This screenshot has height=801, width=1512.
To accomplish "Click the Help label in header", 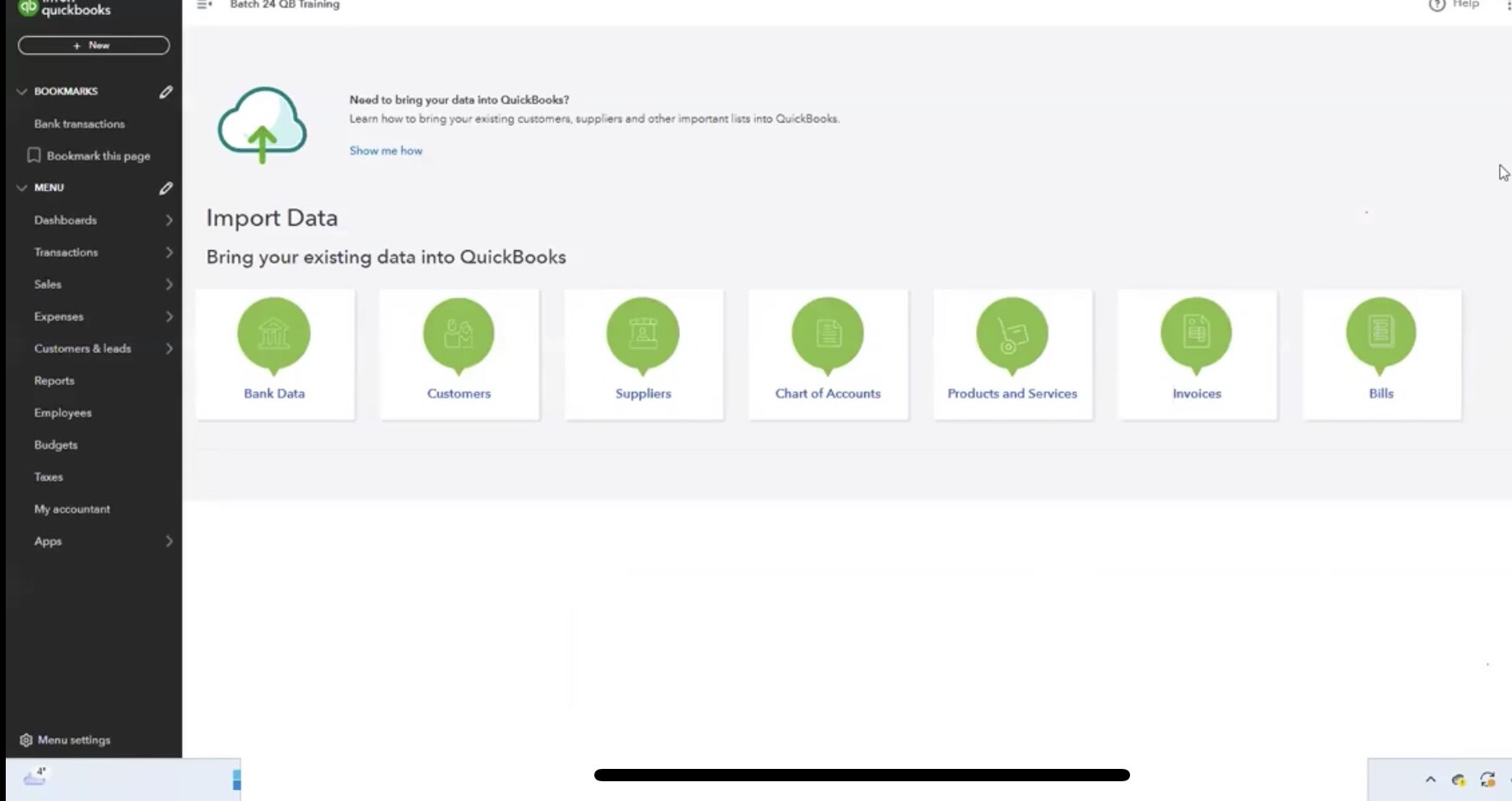I will tap(1466, 4).
